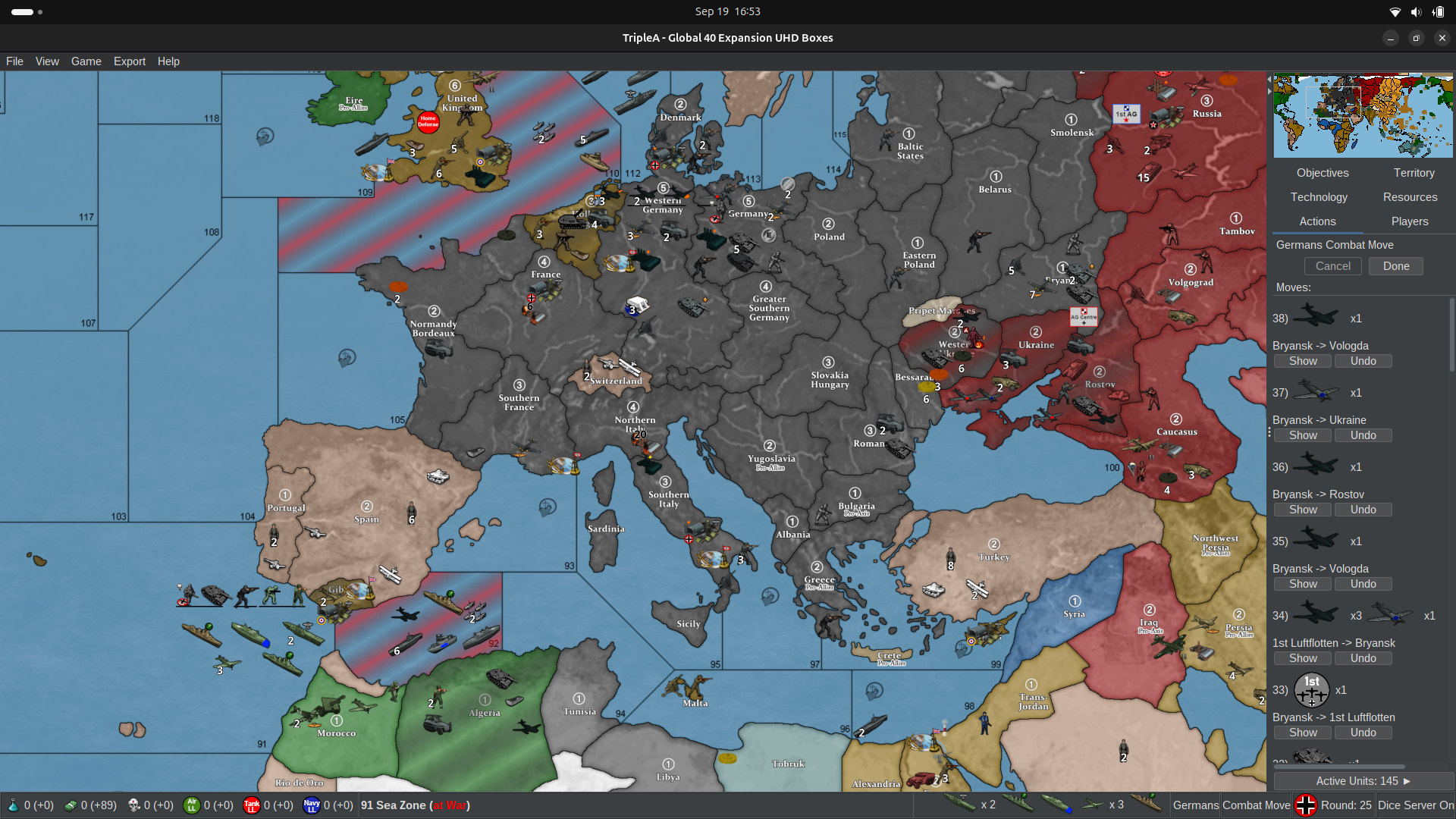Undo move 36 Bryansk to Rostov
Screen dimensions: 1456x819
coord(1363,510)
